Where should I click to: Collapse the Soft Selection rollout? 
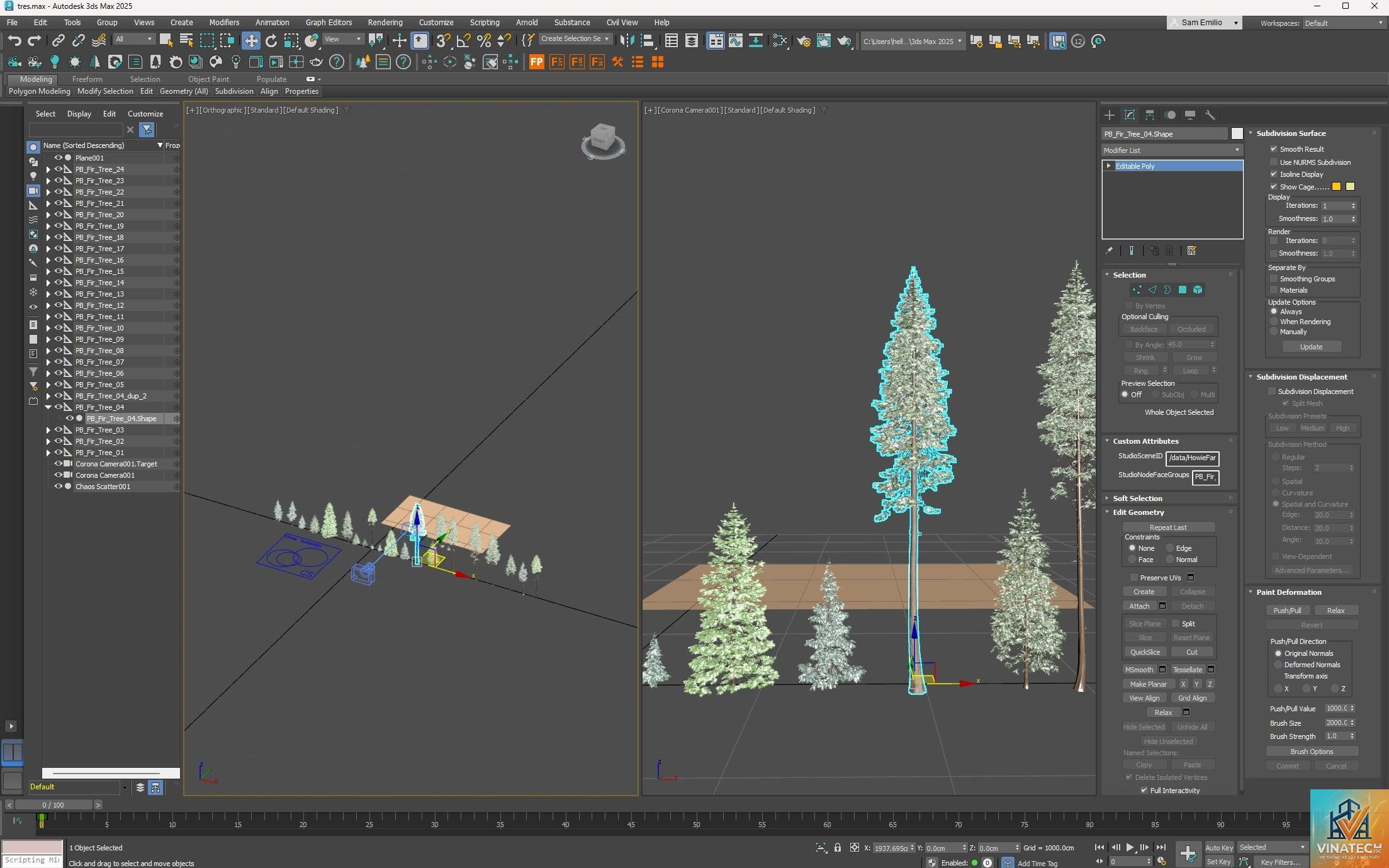(1137, 499)
